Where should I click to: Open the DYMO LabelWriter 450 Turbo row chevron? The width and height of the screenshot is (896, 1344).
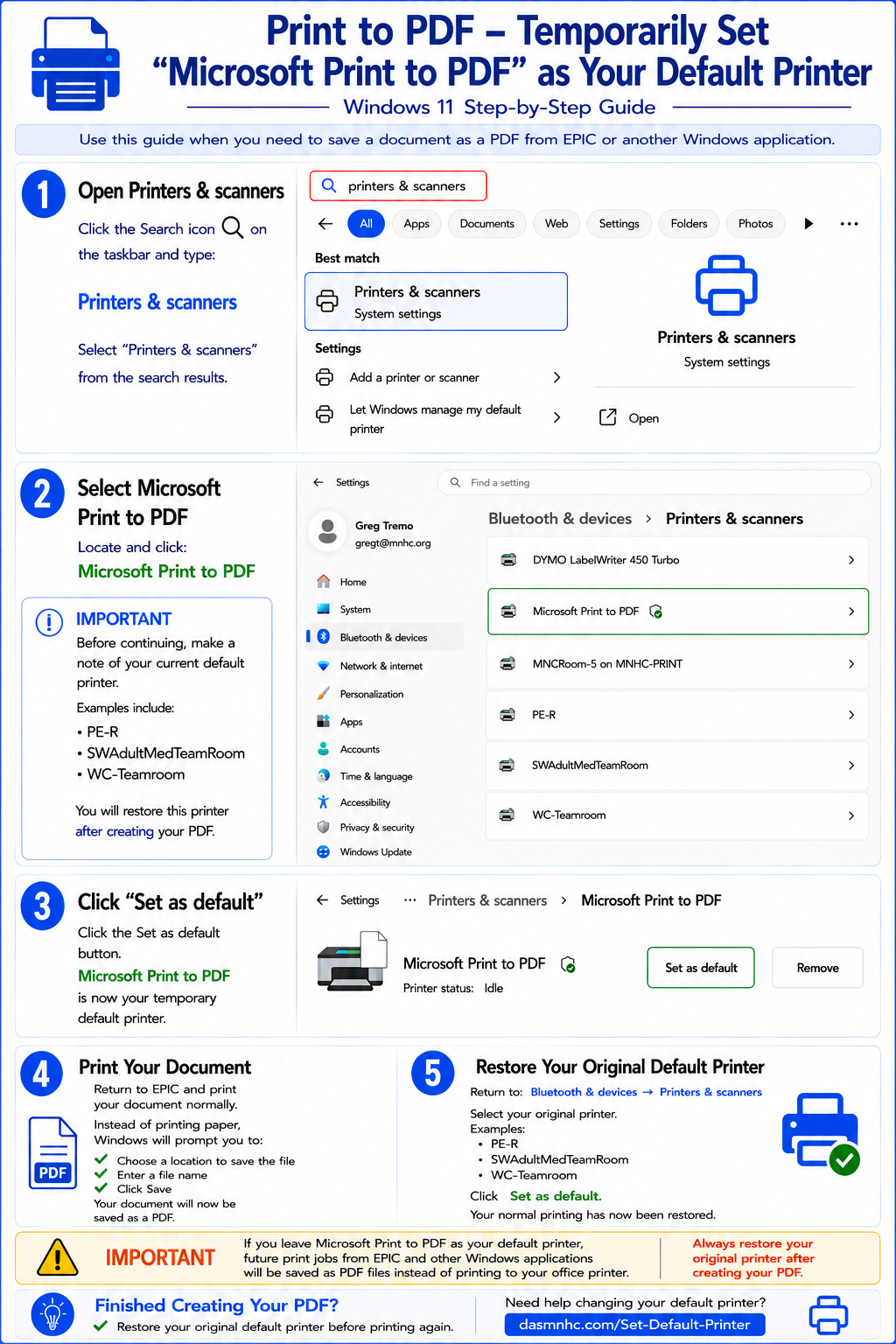[851, 560]
